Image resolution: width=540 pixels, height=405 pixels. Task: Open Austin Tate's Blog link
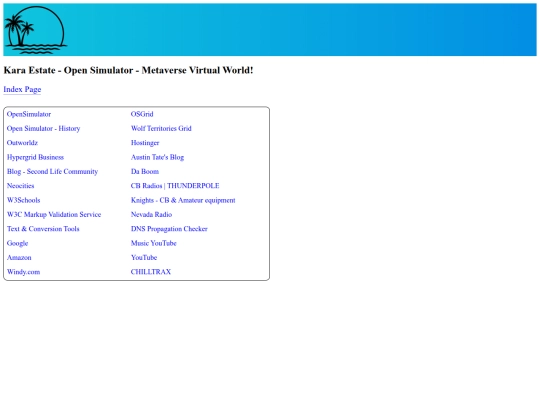(x=157, y=157)
